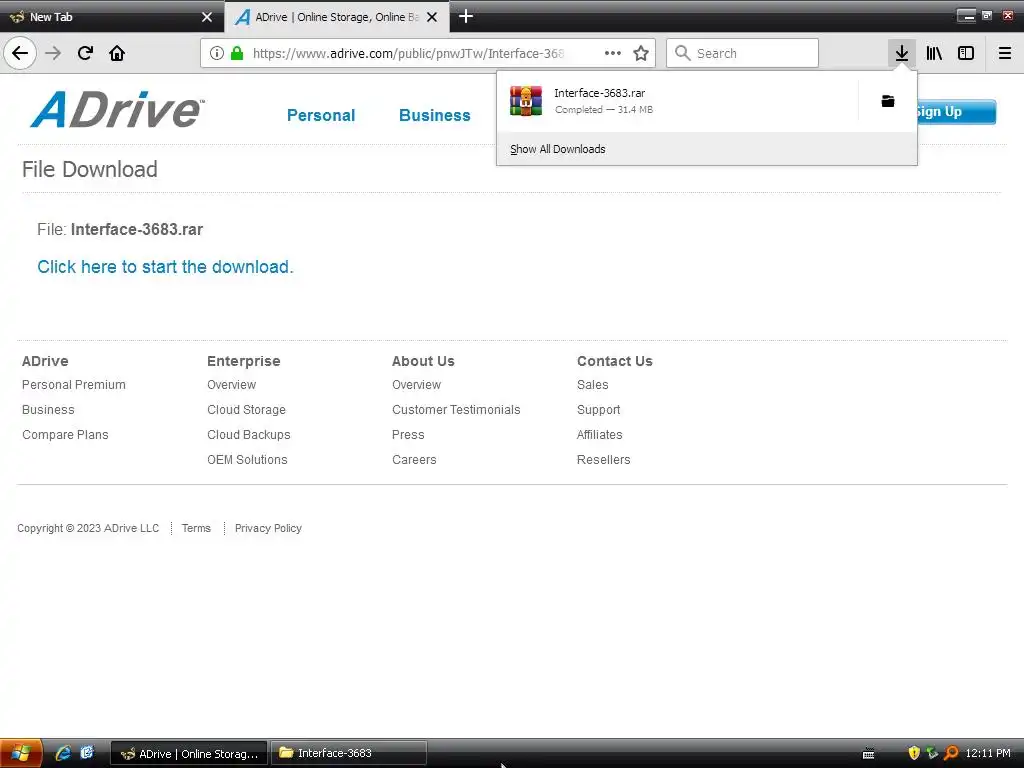This screenshot has width=1024, height=768.
Task: Open Business footer link under ADrive
Action: [48, 409]
